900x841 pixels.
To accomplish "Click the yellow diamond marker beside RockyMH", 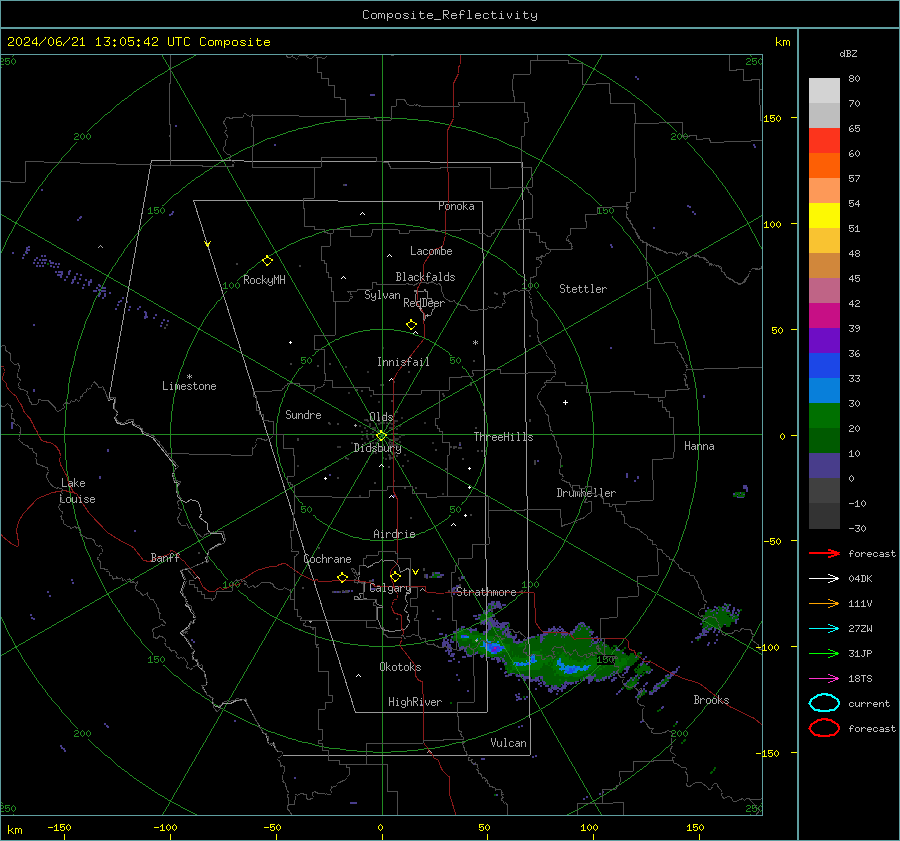I will [x=267, y=261].
